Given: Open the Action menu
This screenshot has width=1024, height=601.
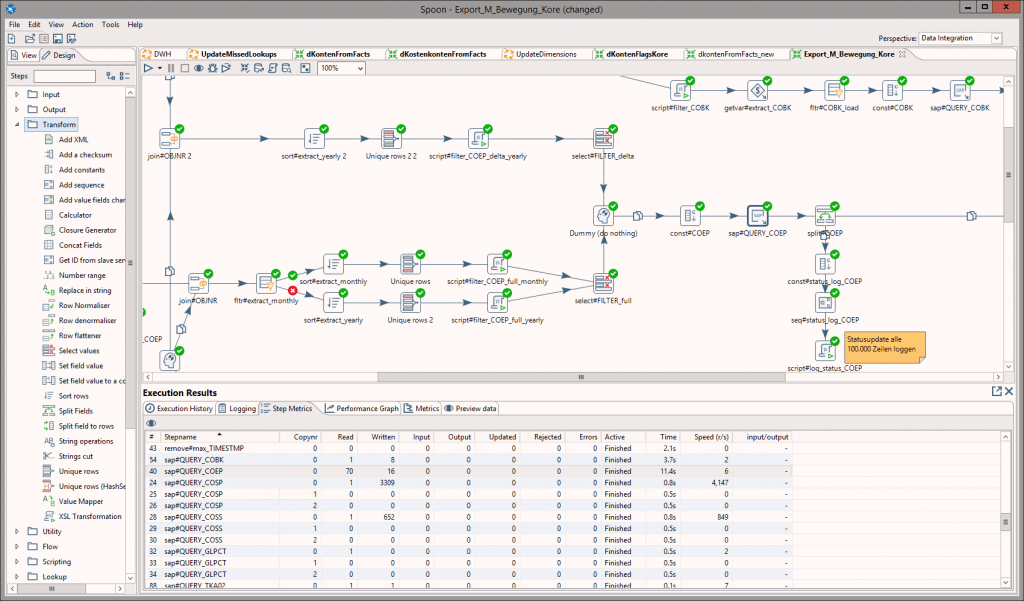Looking at the screenshot, I should pyautogui.click(x=82, y=24).
